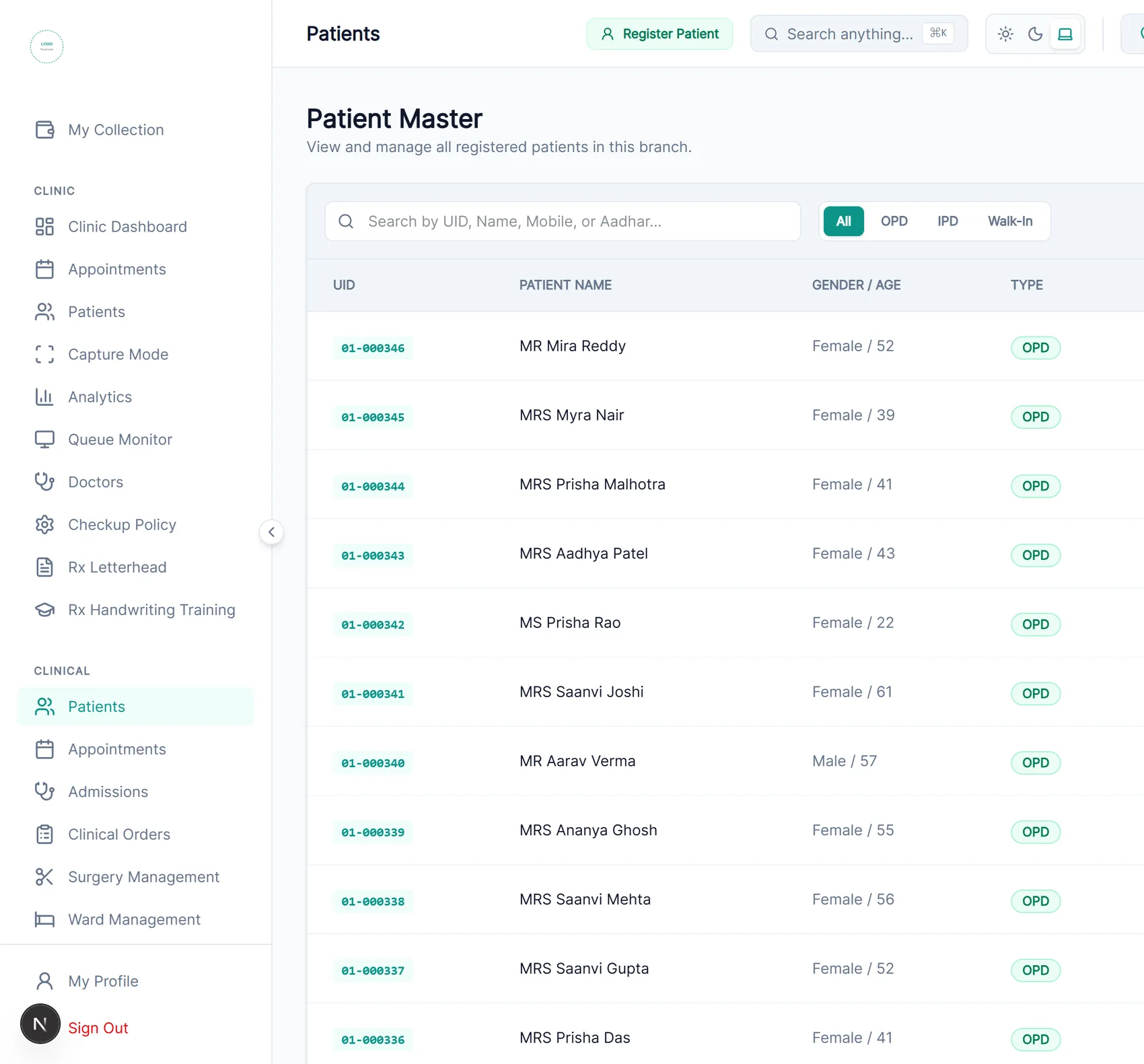1144x1064 pixels.
Task: Select patient name MRS Prisha Das
Action: [x=575, y=1038]
